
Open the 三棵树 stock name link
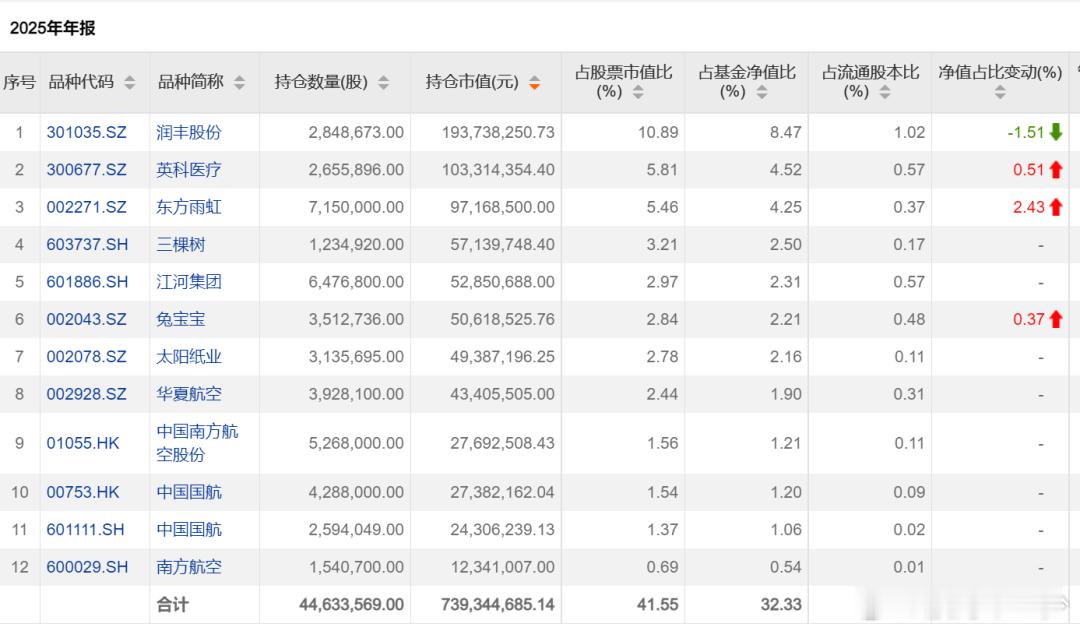tap(180, 245)
